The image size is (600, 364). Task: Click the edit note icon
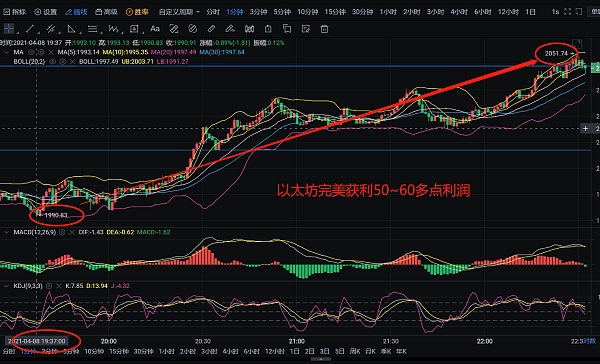(306, 29)
